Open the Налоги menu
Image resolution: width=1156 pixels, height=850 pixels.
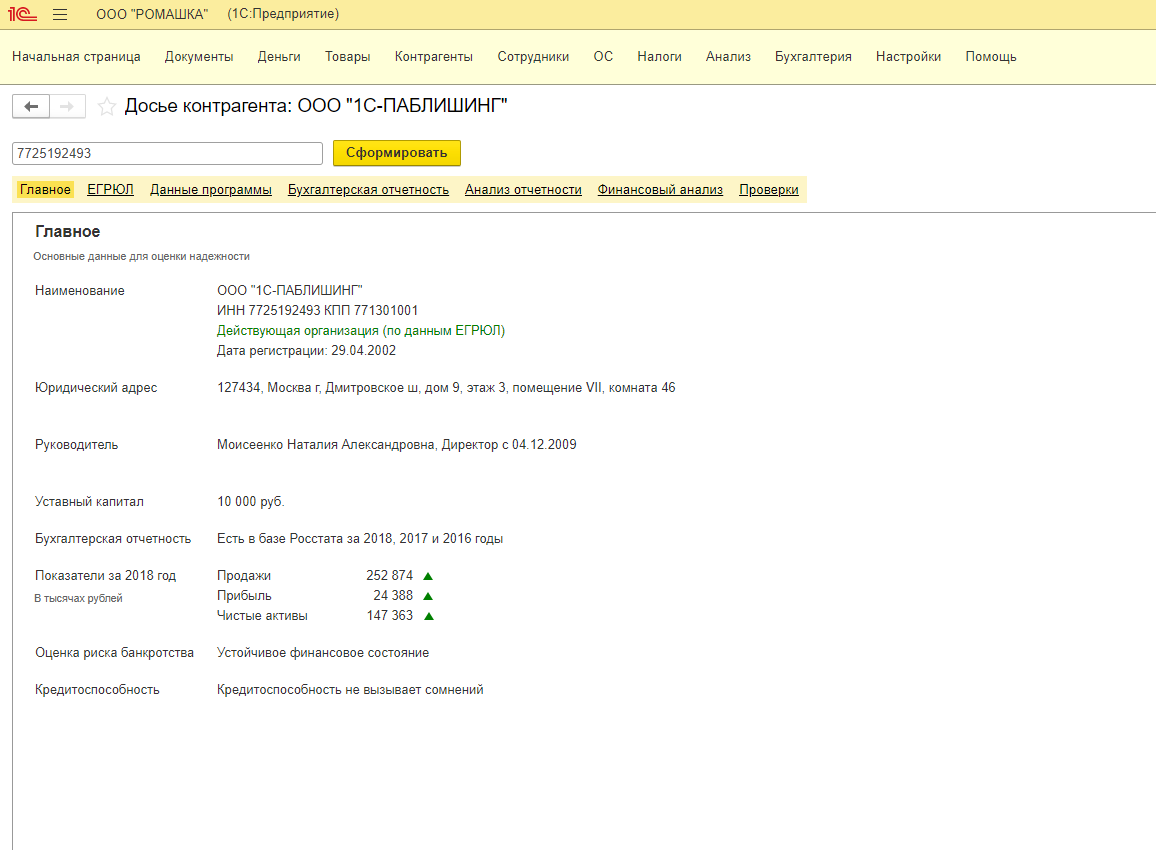pos(659,57)
